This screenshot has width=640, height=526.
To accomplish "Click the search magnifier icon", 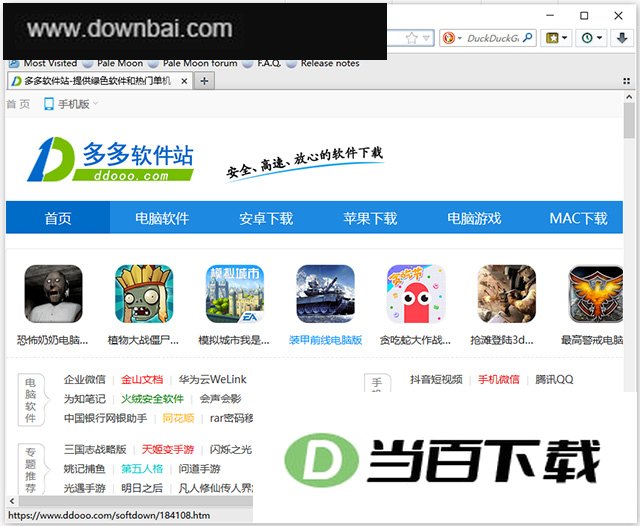I will (527, 38).
